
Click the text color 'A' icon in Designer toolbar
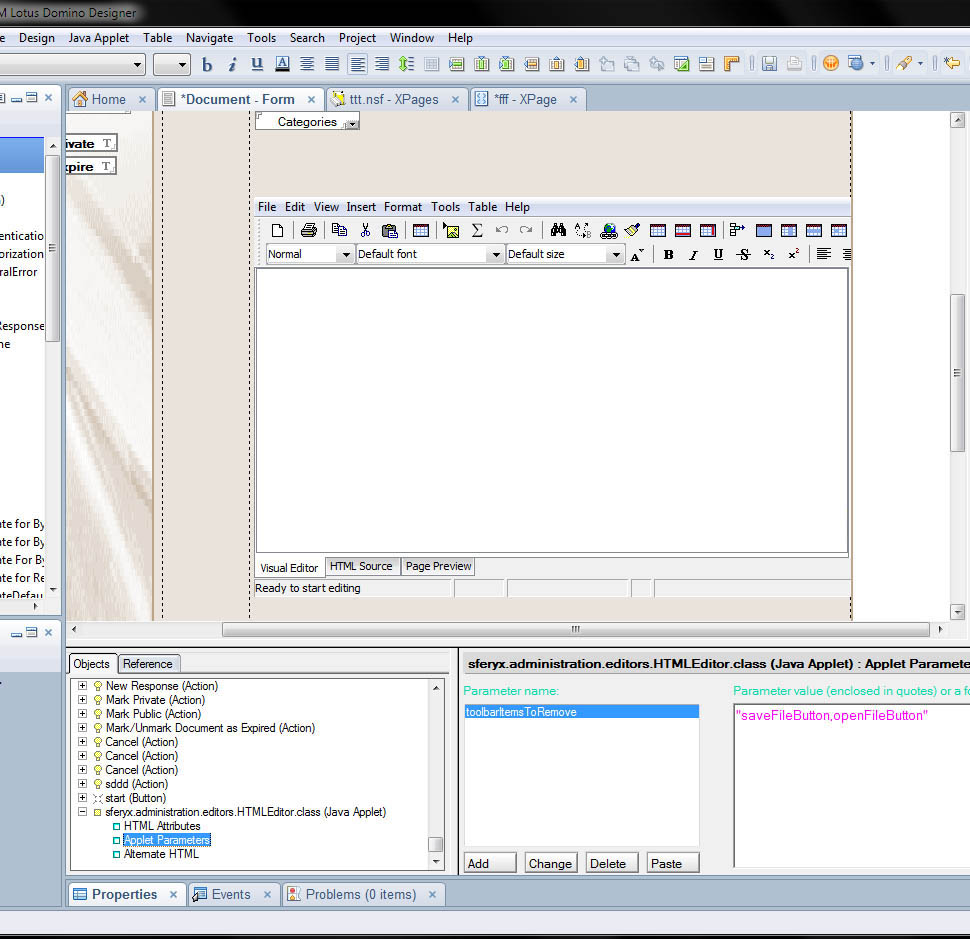point(282,64)
